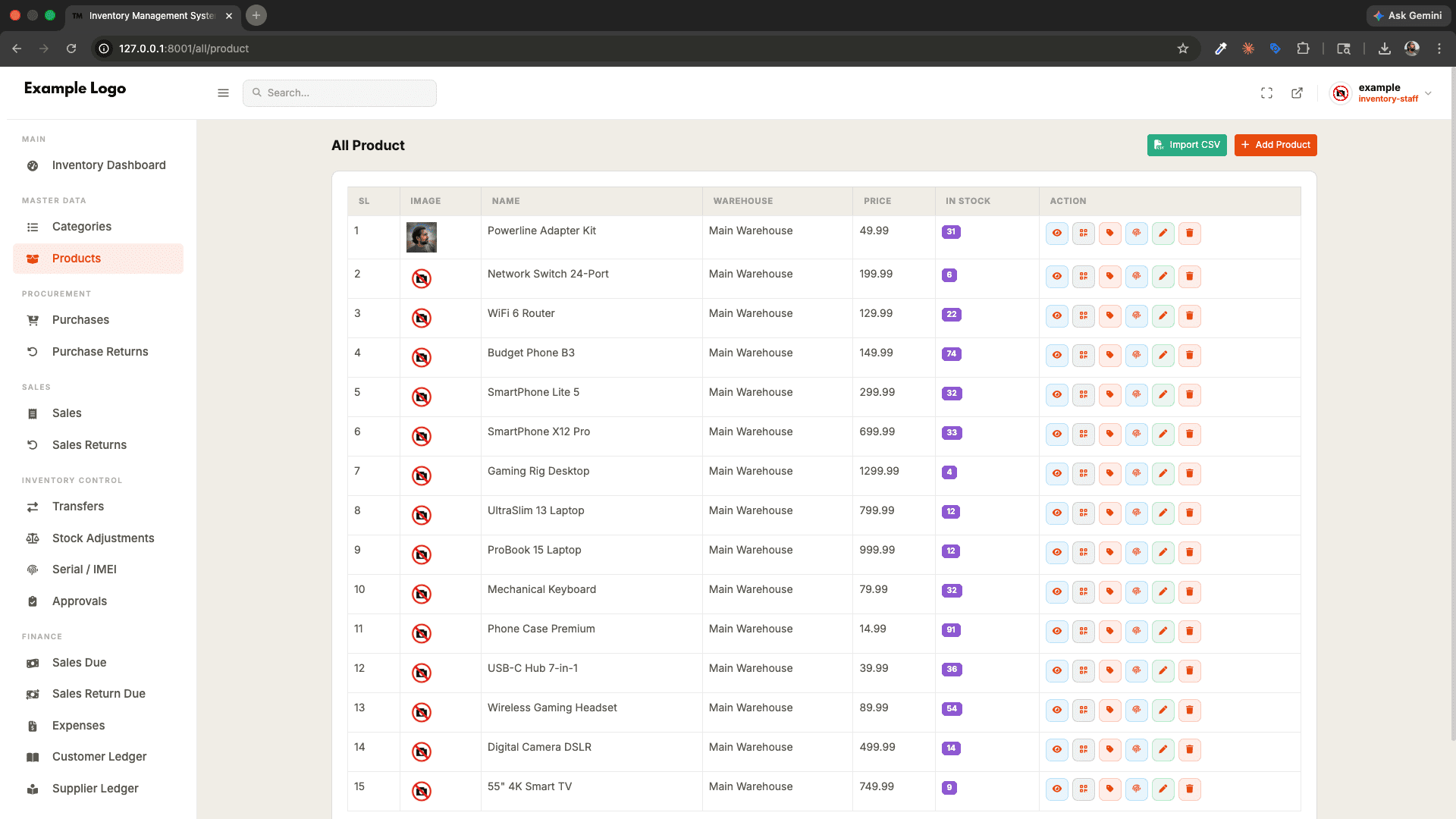
Task: Open Sales Returns in sidebar
Action: 98,445
